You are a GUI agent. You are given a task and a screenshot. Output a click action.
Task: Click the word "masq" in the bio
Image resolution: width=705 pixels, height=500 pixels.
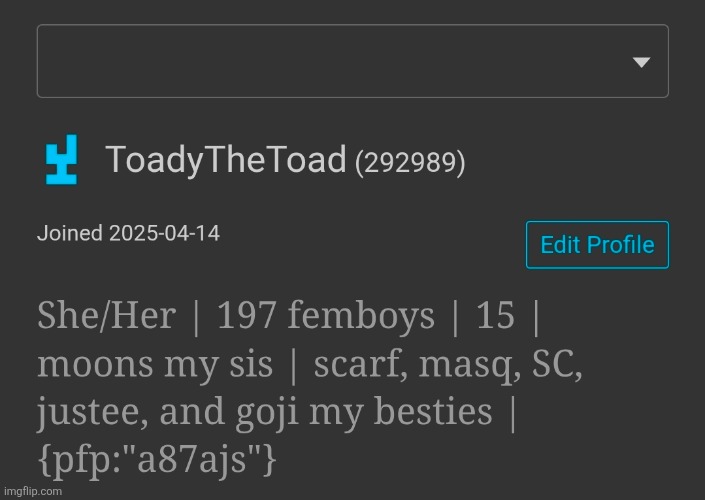tap(462, 364)
